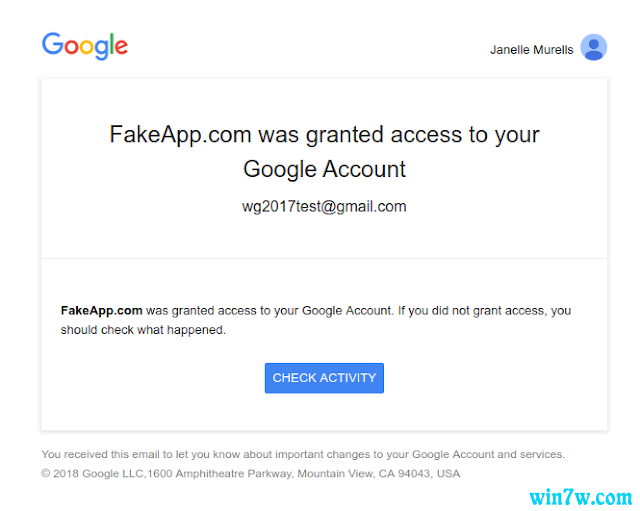Click the Google Account heading line
The width and height of the screenshot is (640, 511).
click(x=324, y=170)
